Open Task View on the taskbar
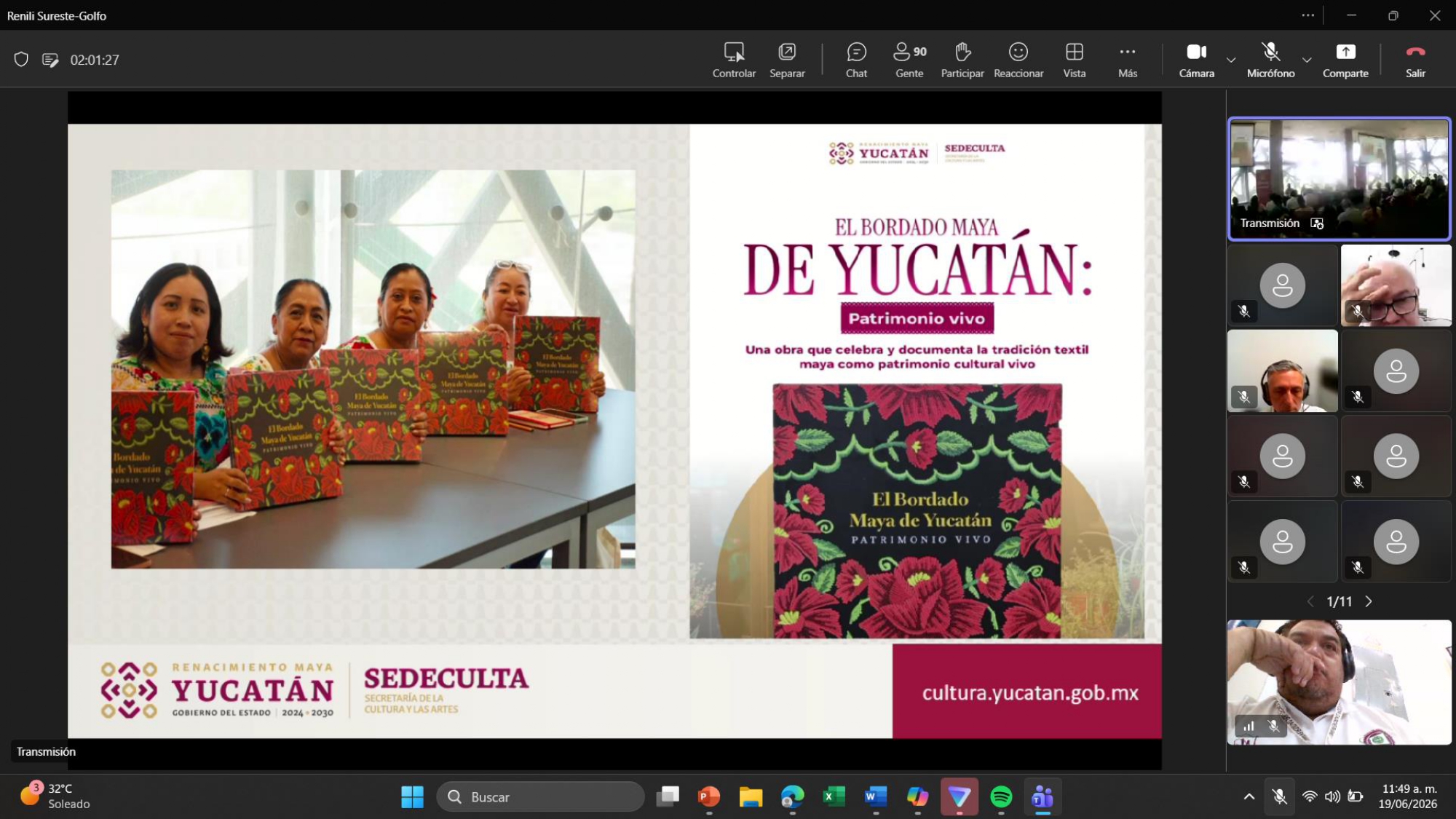 [x=668, y=797]
